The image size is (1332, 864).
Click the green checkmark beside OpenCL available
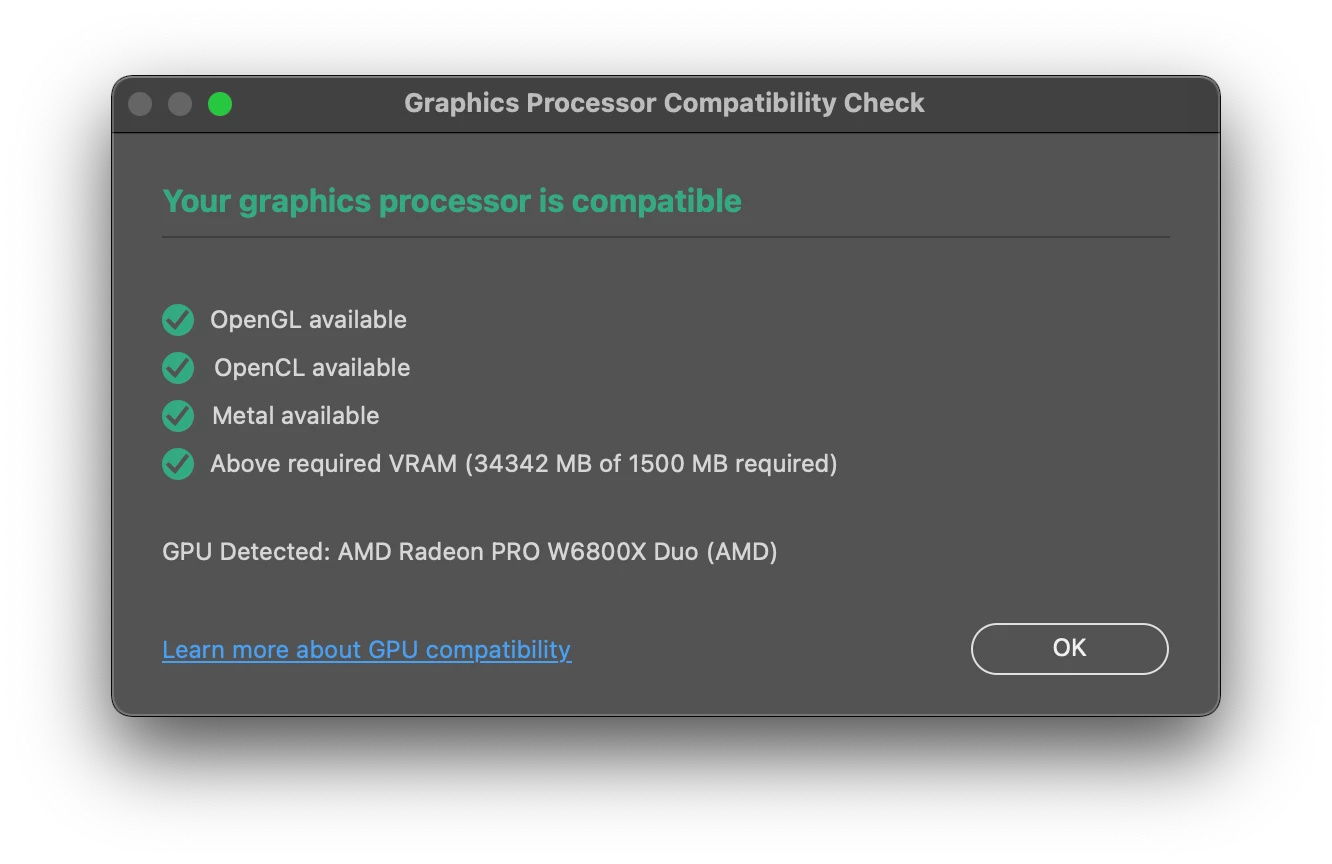pyautogui.click(x=178, y=368)
